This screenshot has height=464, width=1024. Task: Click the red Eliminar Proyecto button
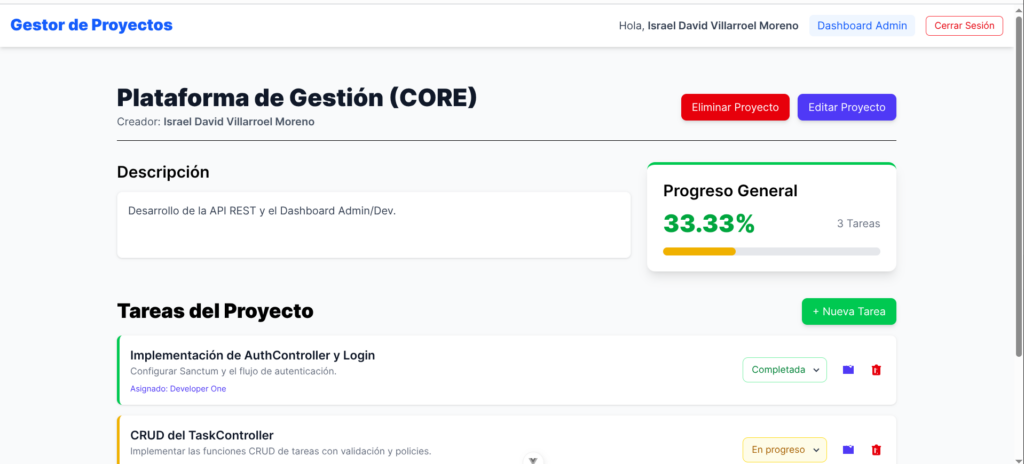(x=735, y=107)
